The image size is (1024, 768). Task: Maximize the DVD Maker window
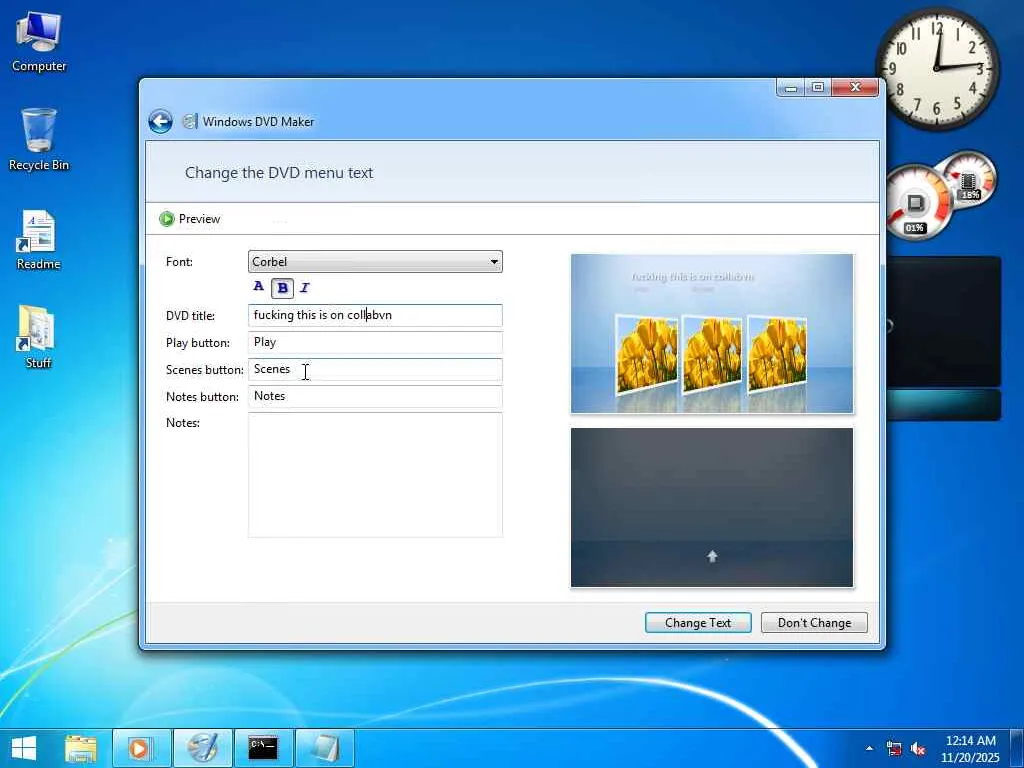[818, 87]
